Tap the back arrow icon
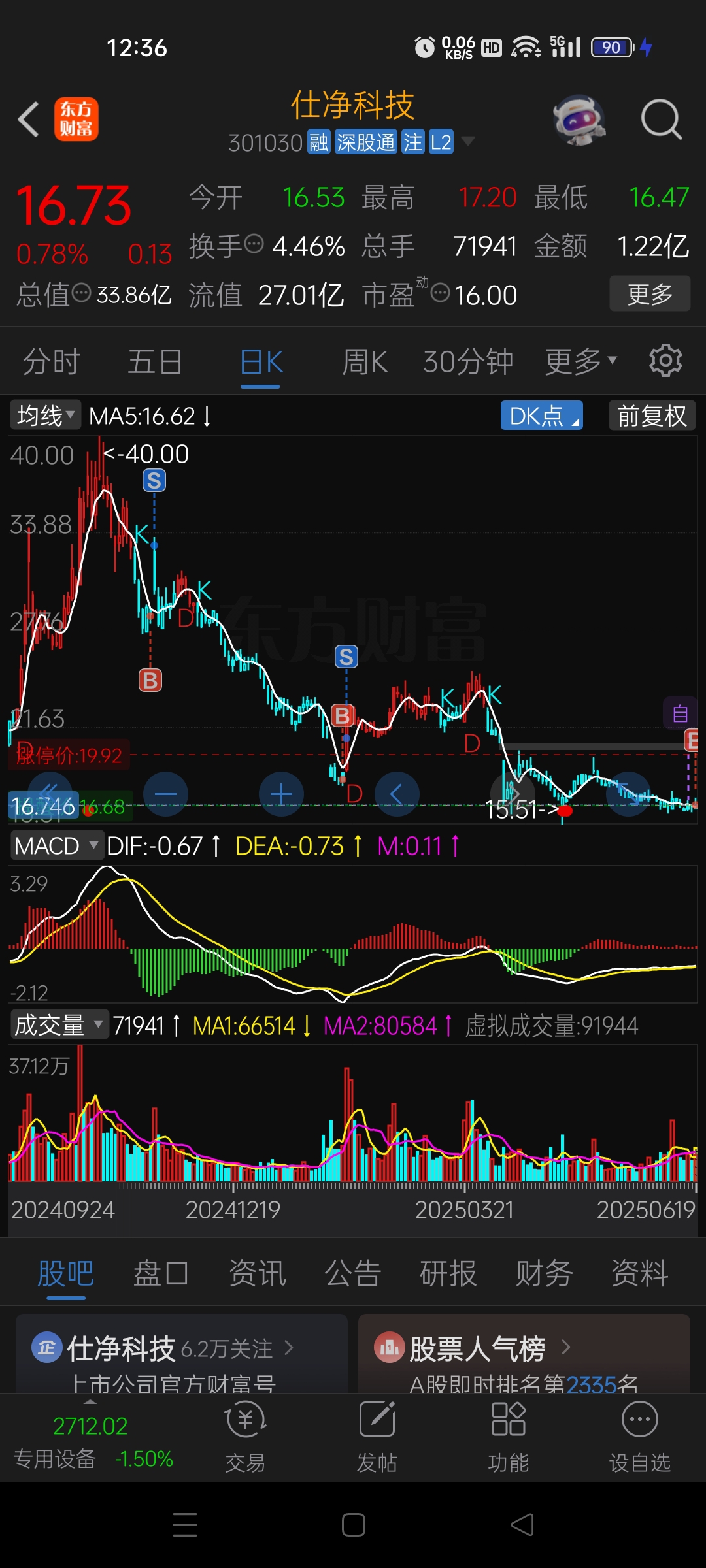The height and width of the screenshot is (1568, 706). tap(29, 120)
